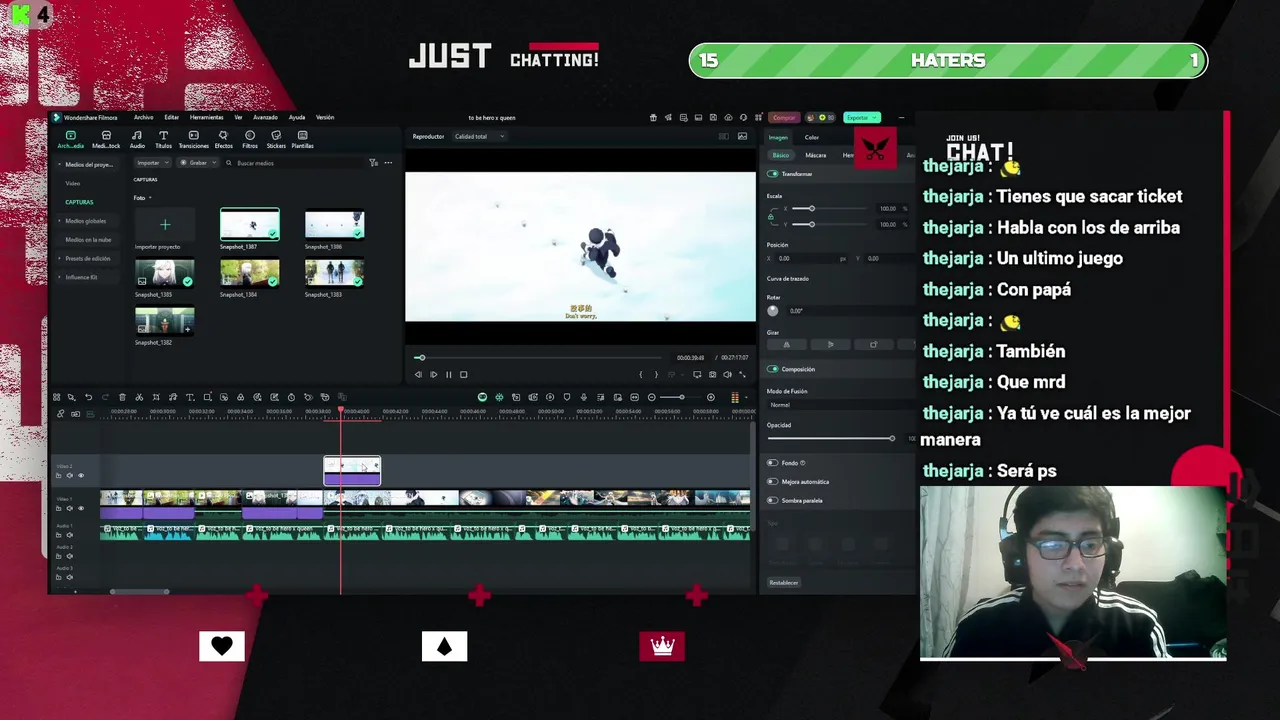
Task: Open the Transiciones panel
Action: pyautogui.click(x=194, y=139)
